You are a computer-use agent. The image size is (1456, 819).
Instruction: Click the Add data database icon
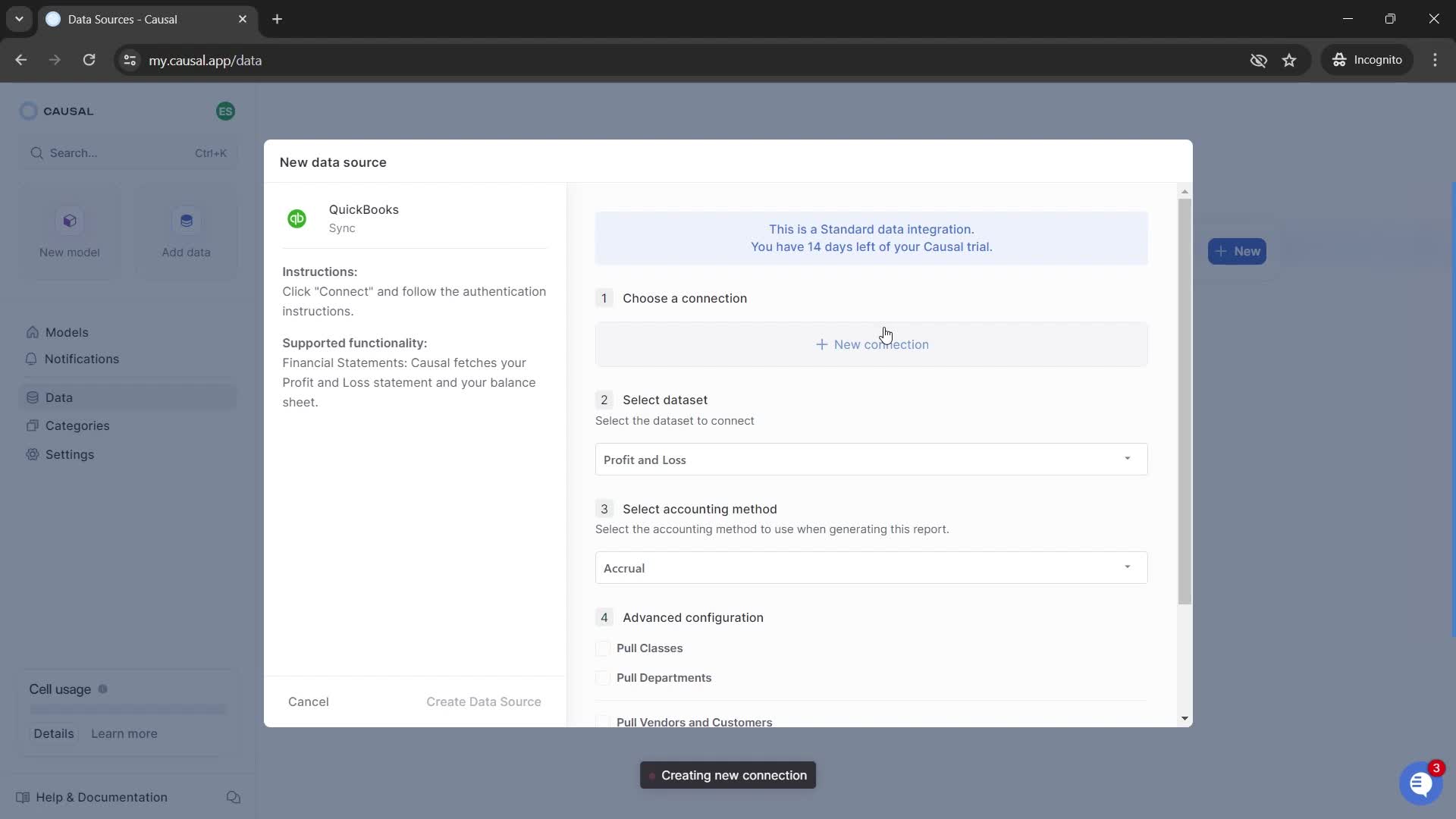coord(187,221)
